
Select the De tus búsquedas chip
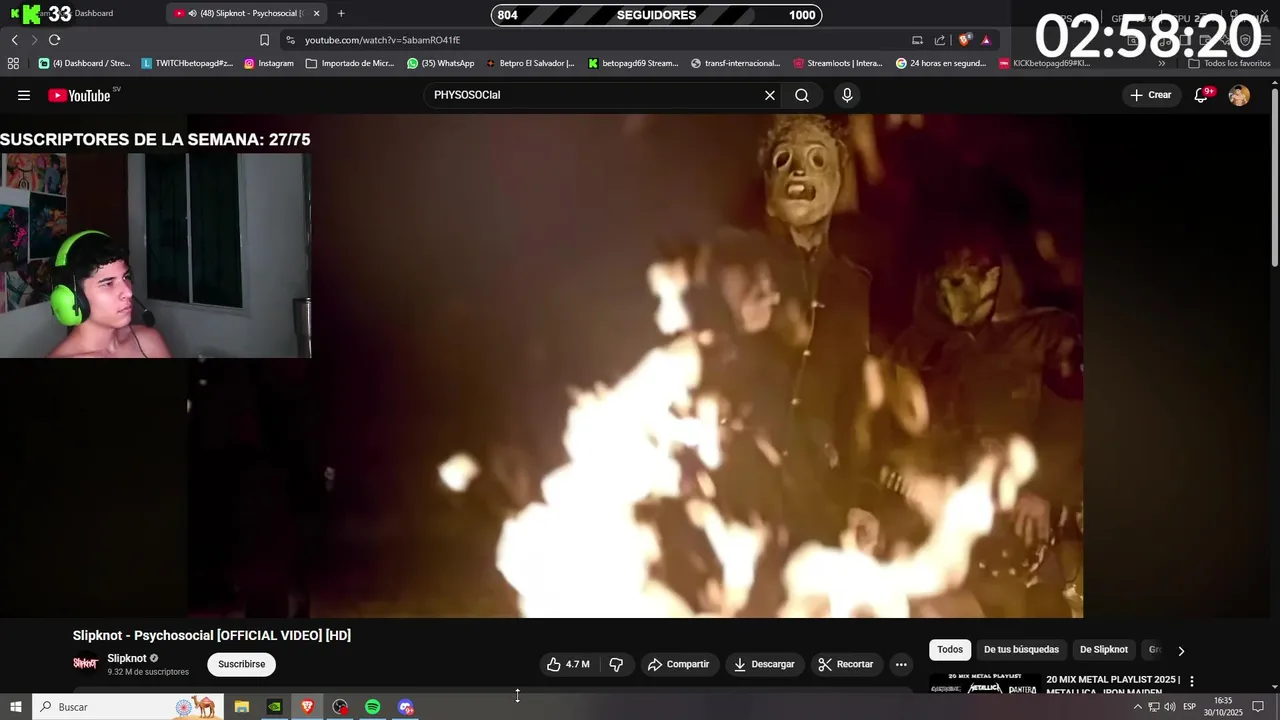click(1021, 650)
